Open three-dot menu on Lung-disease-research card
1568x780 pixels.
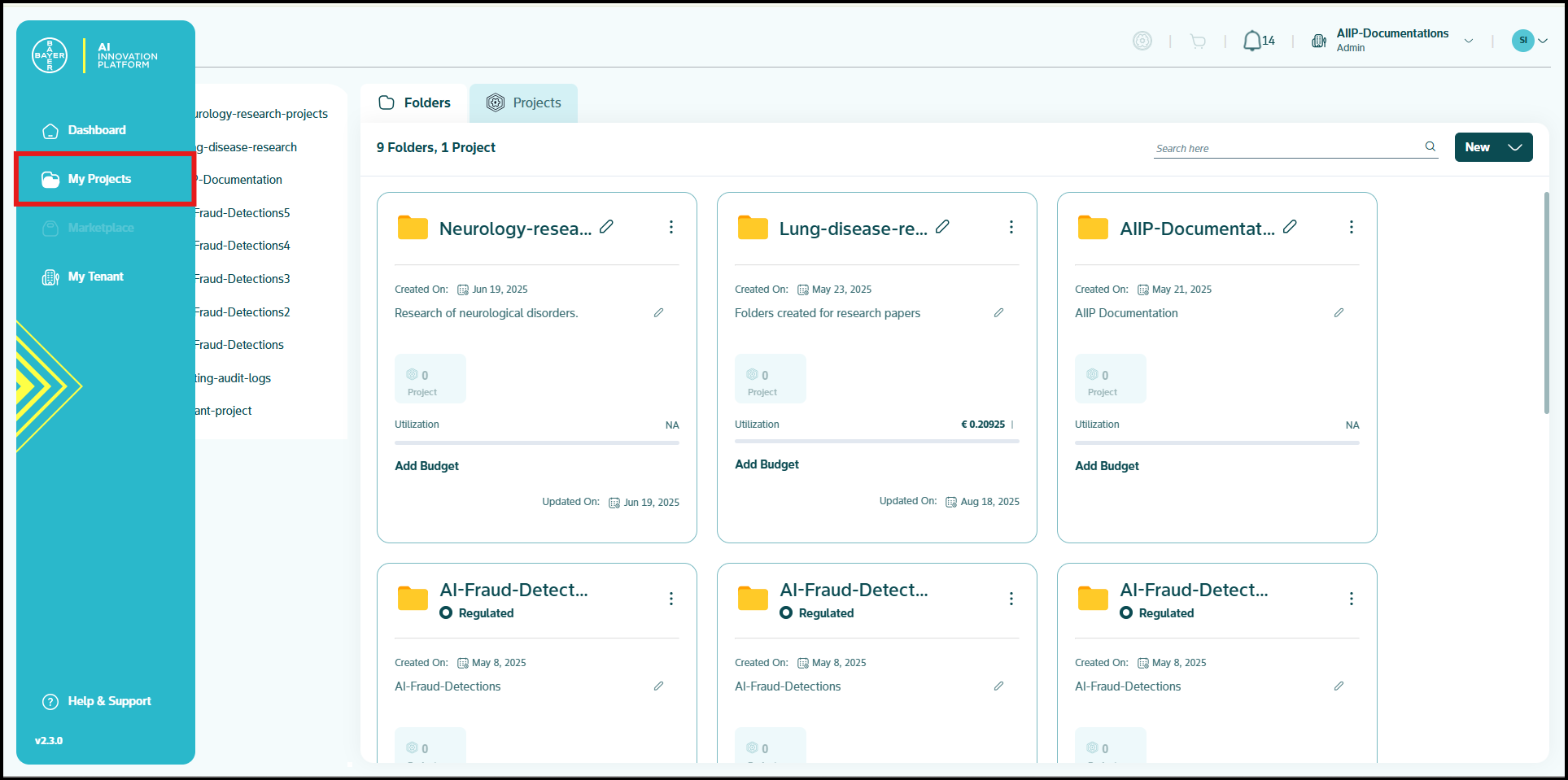point(1011,227)
